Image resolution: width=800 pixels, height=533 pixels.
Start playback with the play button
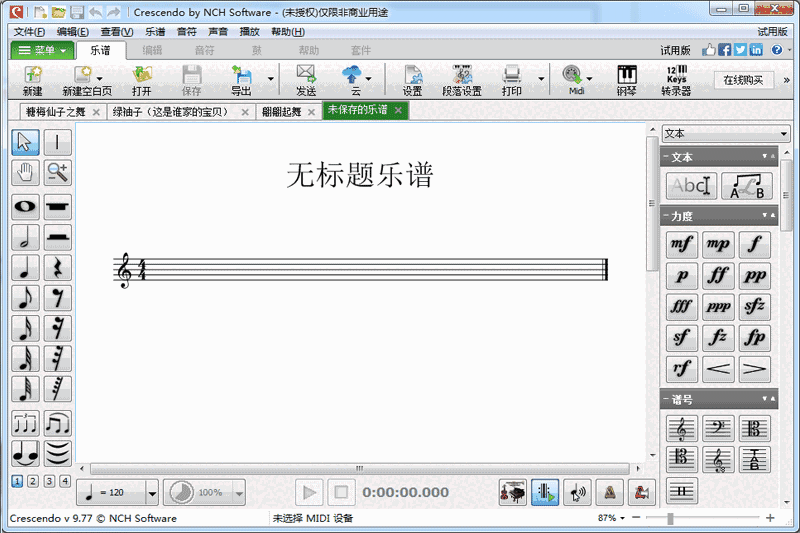(x=309, y=493)
